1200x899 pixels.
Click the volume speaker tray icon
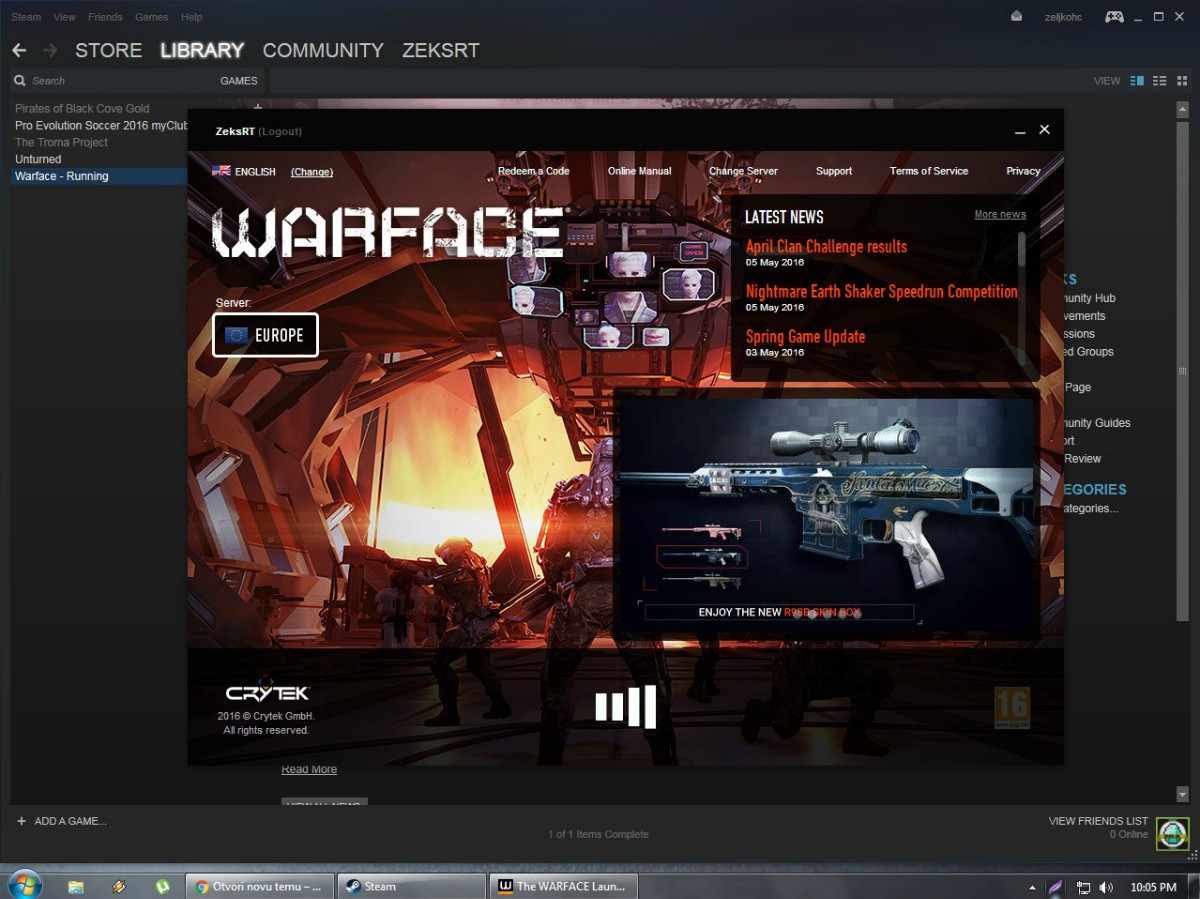pos(1106,887)
